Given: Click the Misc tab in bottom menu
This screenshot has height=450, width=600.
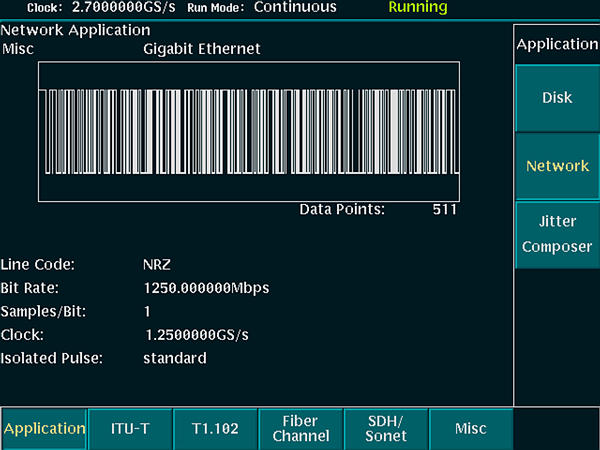Looking at the screenshot, I should coord(470,428).
